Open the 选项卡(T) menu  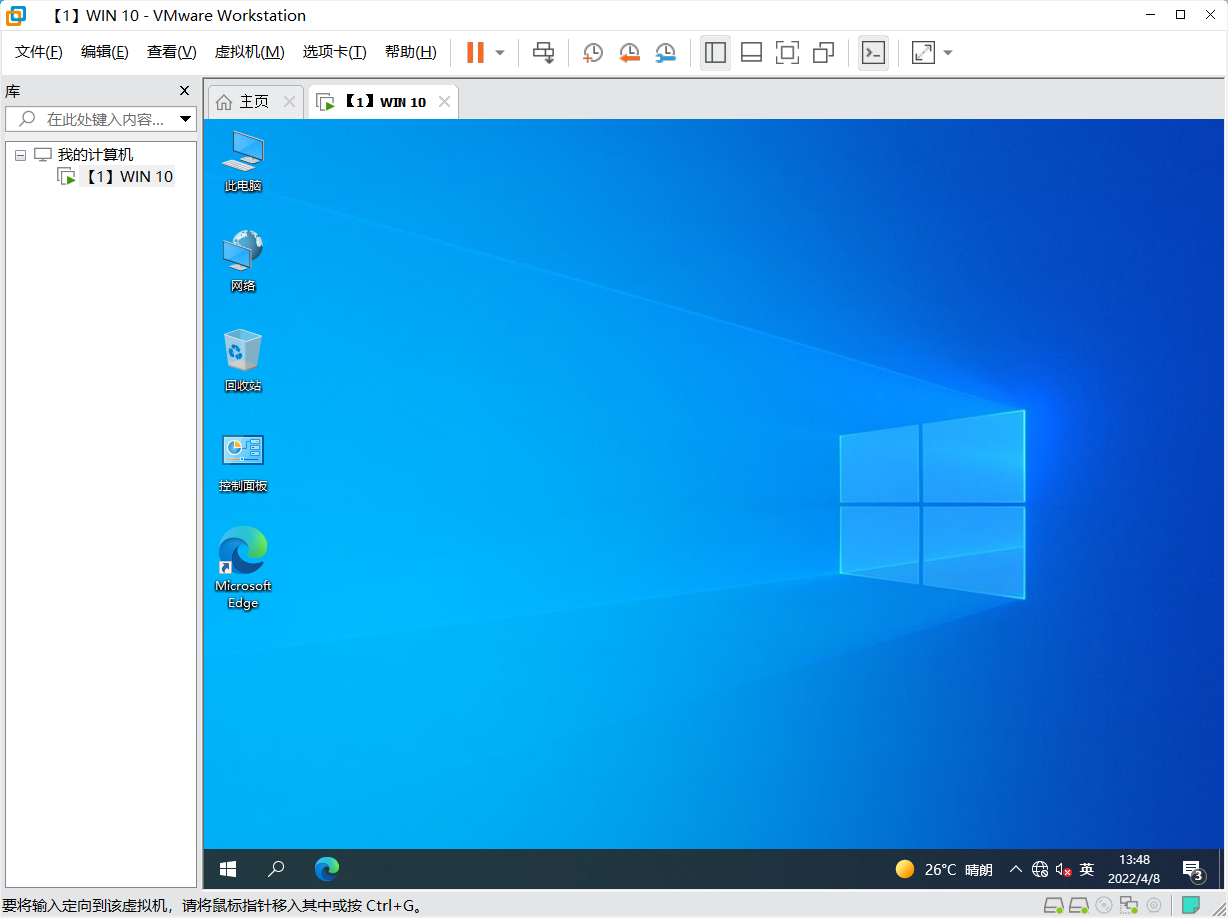[x=335, y=52]
